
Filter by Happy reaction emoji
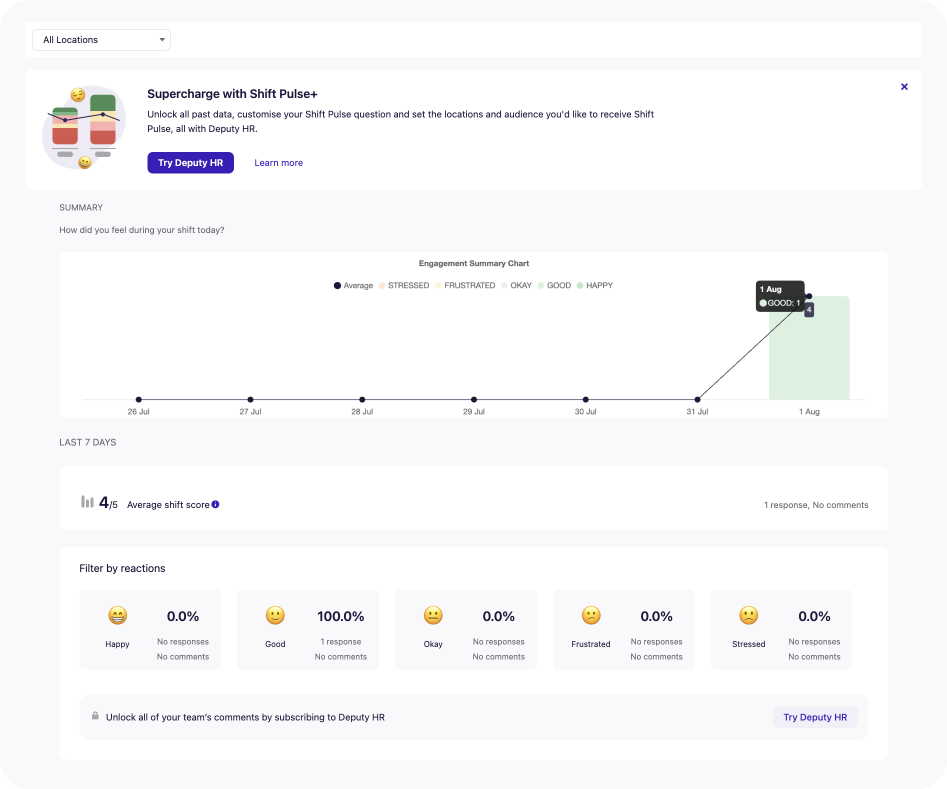117,616
